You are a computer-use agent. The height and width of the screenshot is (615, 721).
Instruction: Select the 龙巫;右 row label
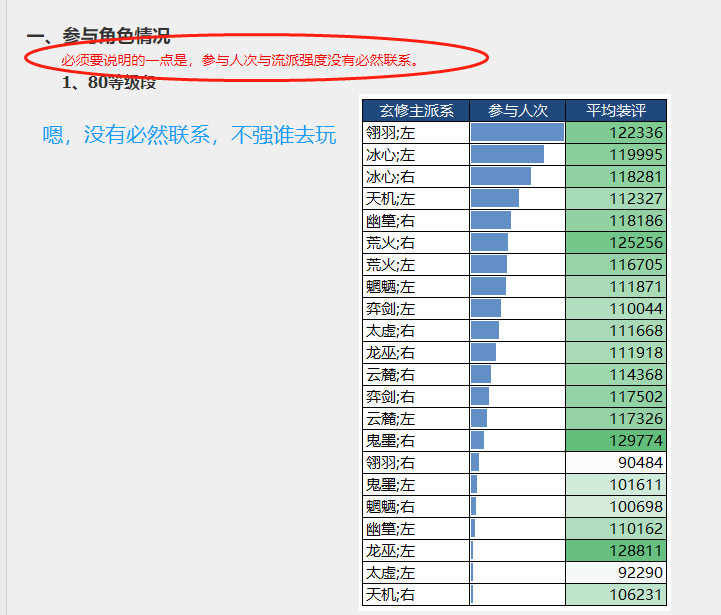(x=390, y=353)
